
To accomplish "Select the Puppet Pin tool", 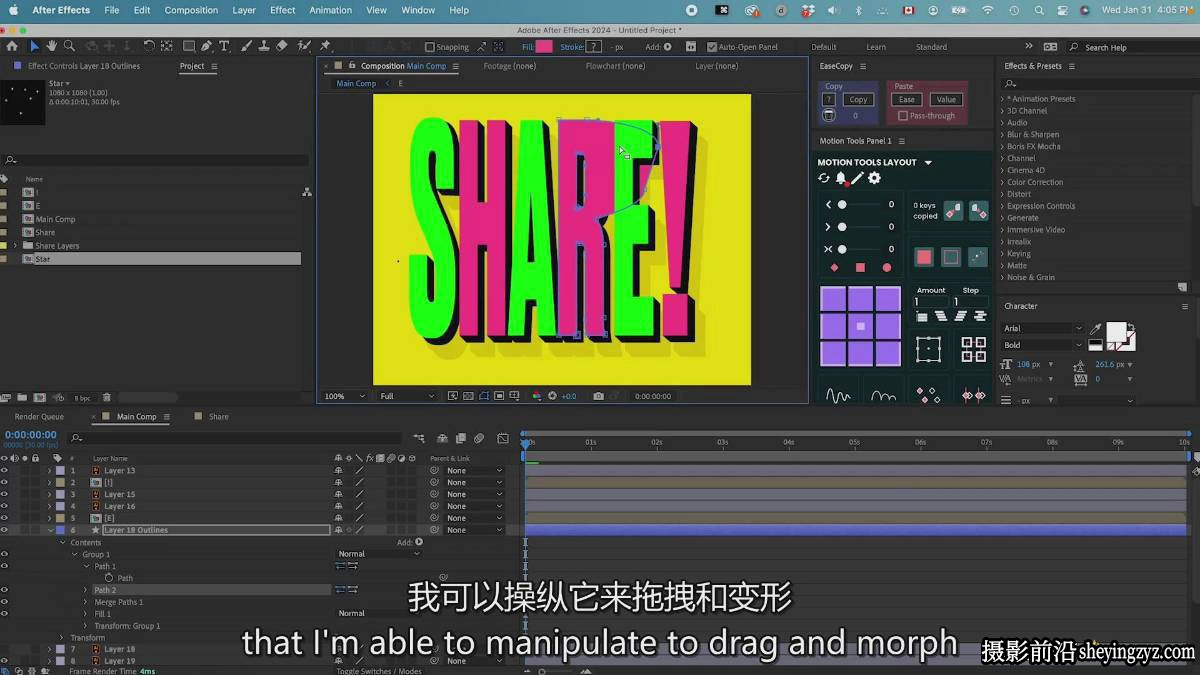I will pyautogui.click(x=326, y=46).
